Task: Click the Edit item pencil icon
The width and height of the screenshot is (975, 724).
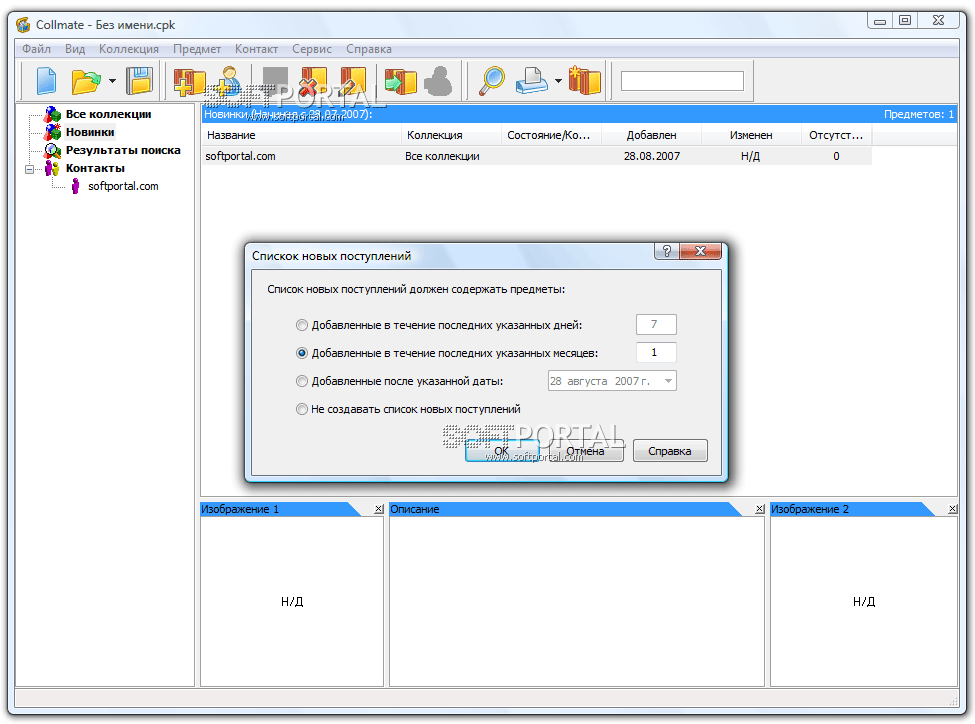Action: (x=353, y=81)
